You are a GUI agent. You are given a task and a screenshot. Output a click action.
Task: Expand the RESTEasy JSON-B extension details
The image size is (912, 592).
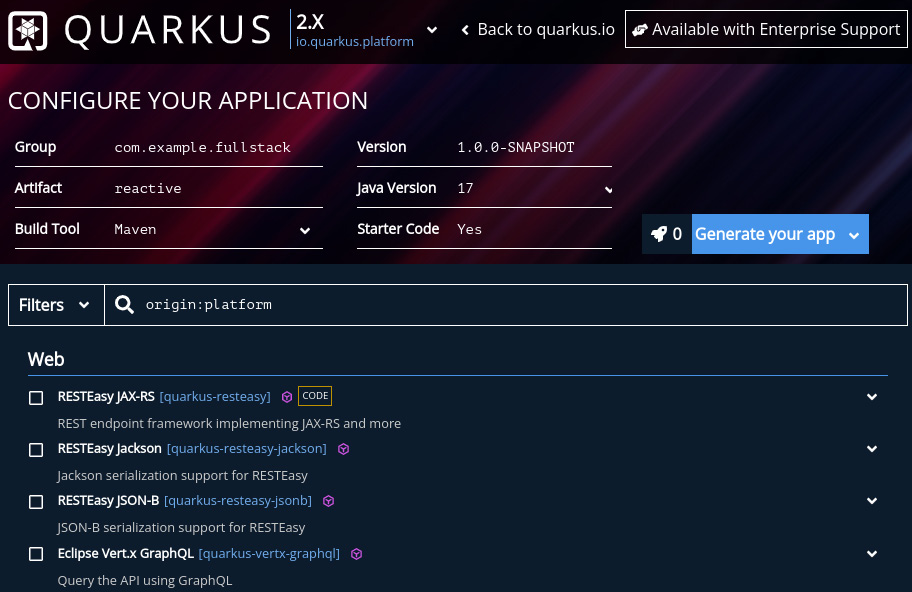coord(871,501)
